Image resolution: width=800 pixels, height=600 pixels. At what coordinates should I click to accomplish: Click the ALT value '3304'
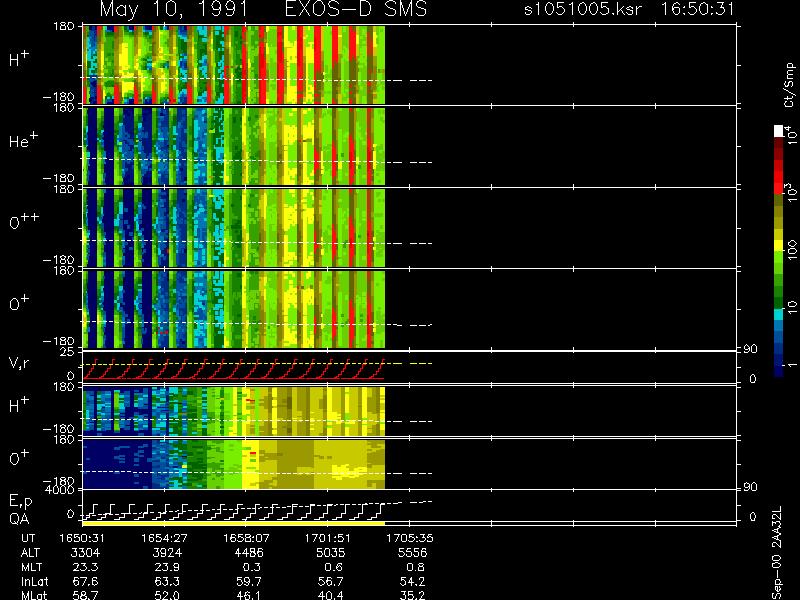click(x=85, y=553)
